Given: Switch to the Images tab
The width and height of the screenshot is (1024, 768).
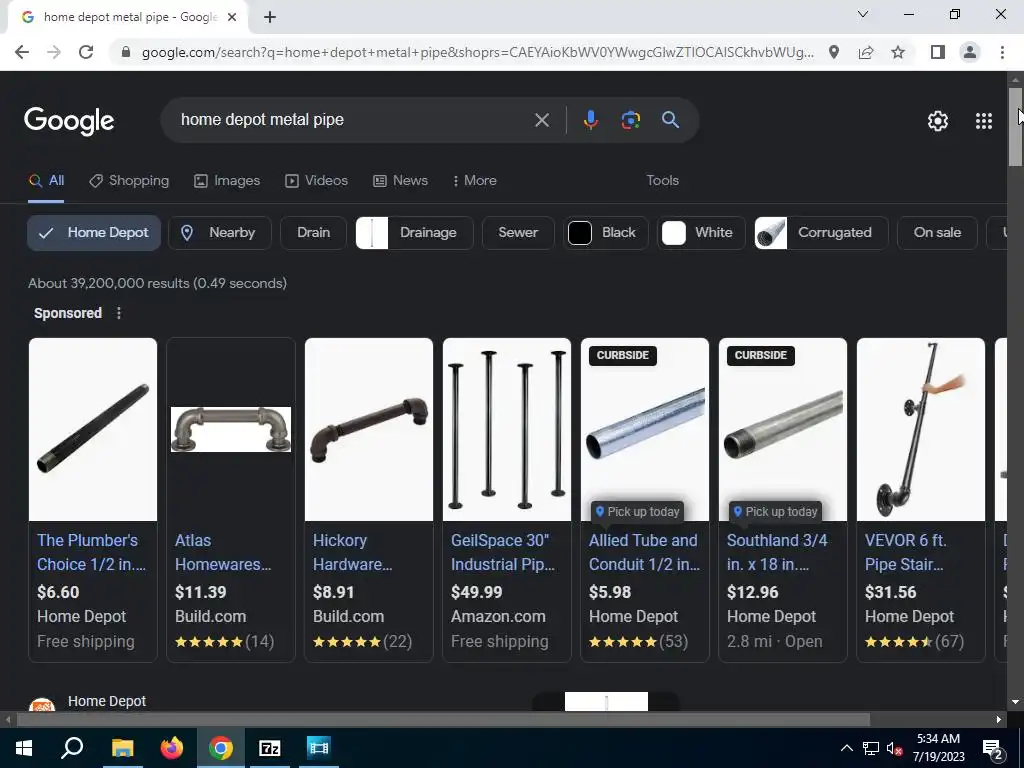Looking at the screenshot, I should pos(227,181).
